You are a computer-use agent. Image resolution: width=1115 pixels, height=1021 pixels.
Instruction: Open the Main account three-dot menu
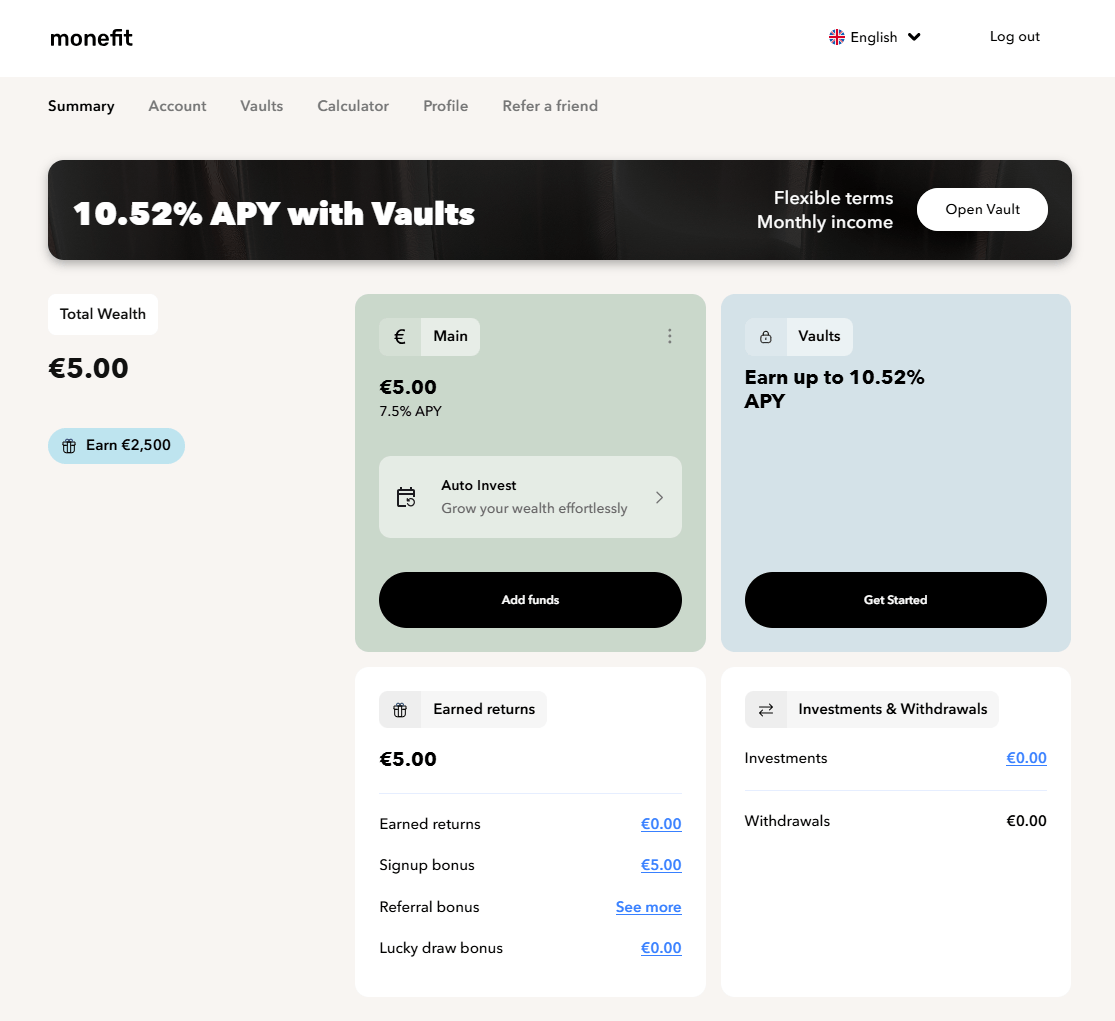[670, 337]
